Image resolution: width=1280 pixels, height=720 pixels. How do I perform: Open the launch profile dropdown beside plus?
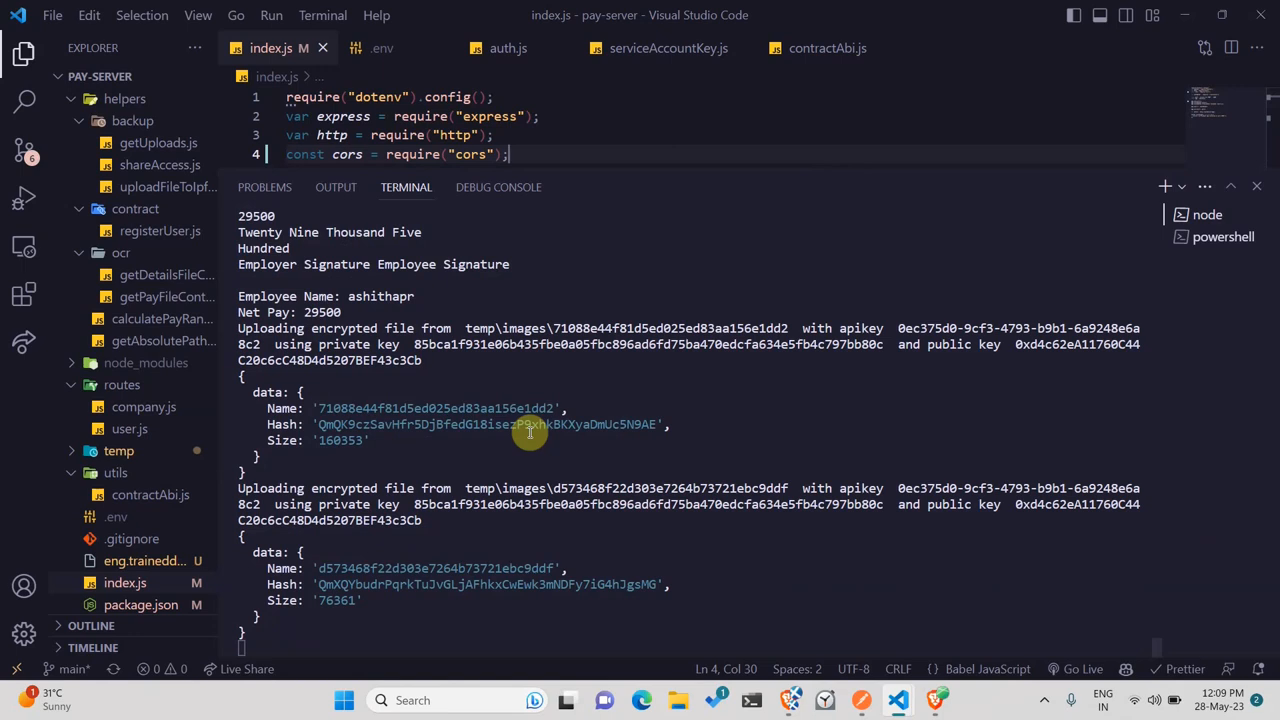(1182, 187)
